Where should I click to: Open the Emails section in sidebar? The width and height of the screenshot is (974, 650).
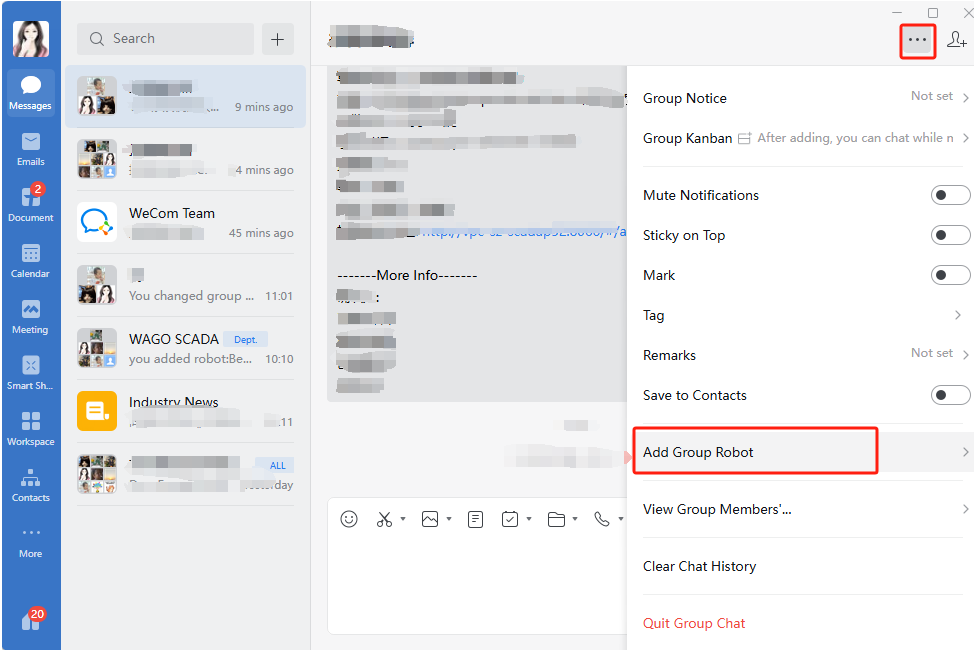coord(30,148)
